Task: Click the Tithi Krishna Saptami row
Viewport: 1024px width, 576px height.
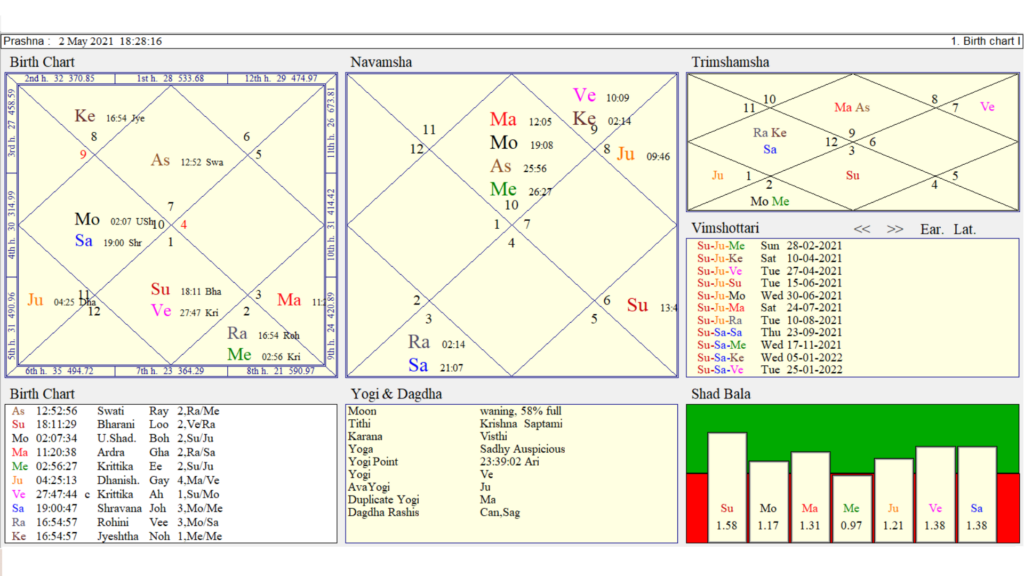Action: tap(455, 424)
